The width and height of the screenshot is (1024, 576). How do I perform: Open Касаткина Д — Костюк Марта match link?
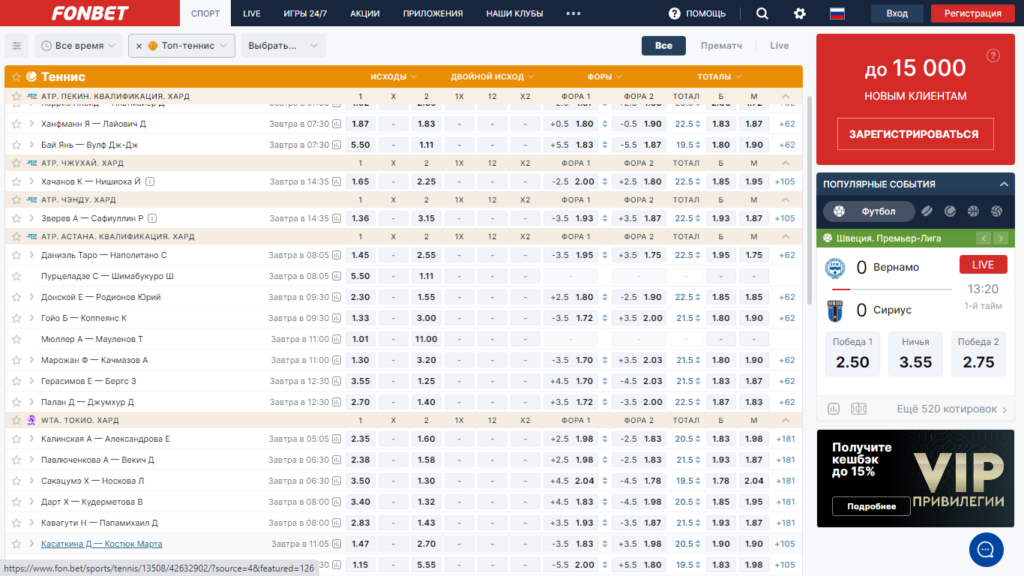click(x=102, y=544)
